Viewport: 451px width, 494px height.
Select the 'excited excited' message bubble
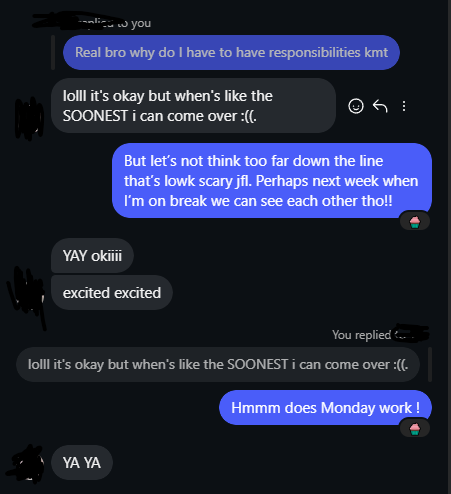pyautogui.click(x=112, y=293)
